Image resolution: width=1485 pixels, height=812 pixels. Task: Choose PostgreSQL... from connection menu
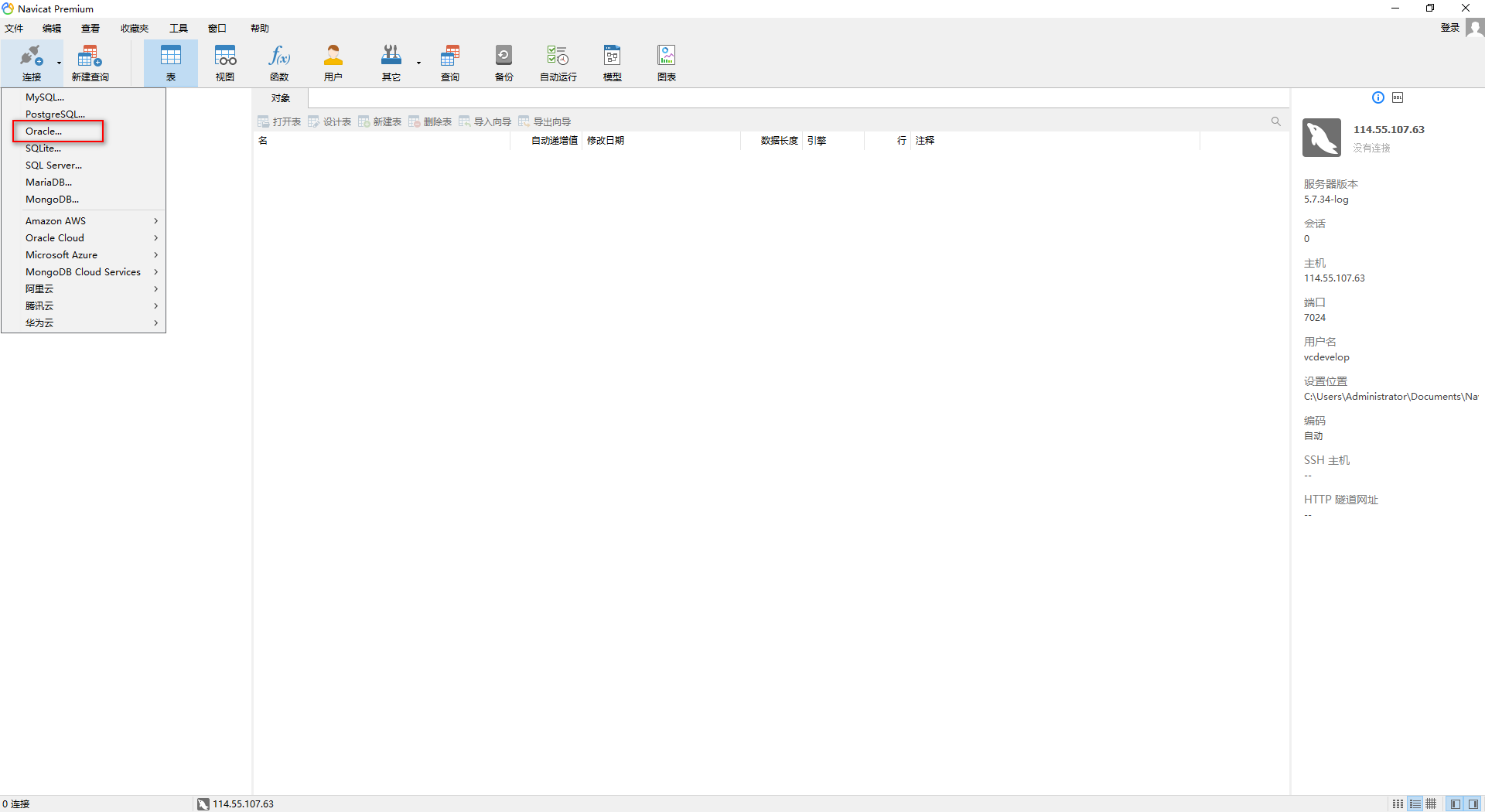(x=84, y=114)
